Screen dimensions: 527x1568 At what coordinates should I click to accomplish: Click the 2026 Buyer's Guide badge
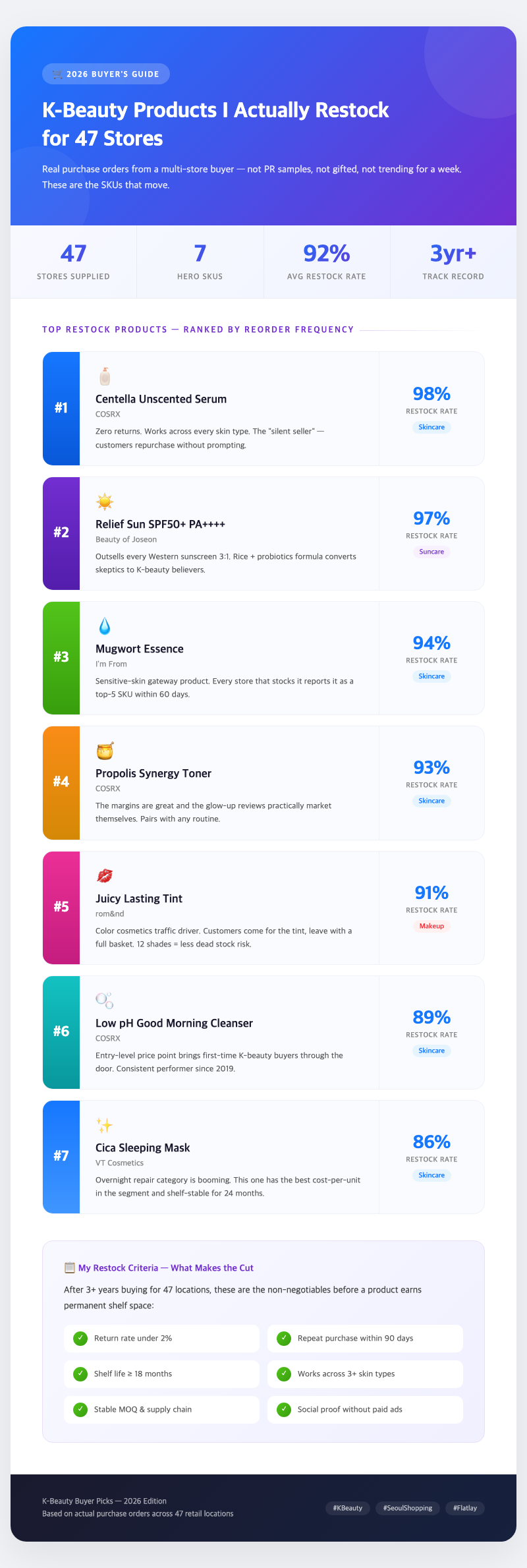[106, 74]
